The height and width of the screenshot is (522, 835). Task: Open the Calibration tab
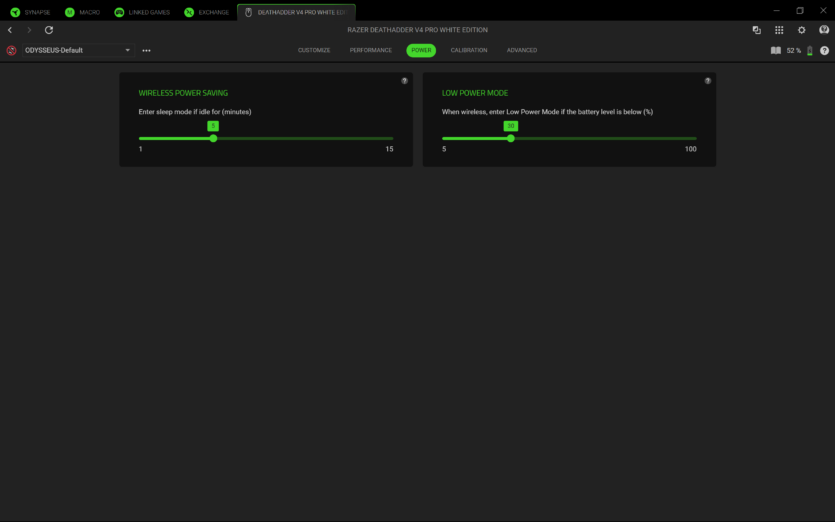point(469,50)
